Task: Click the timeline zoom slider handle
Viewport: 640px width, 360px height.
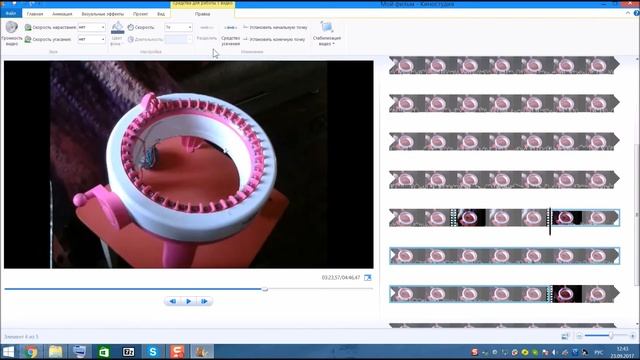Action: 611,336
